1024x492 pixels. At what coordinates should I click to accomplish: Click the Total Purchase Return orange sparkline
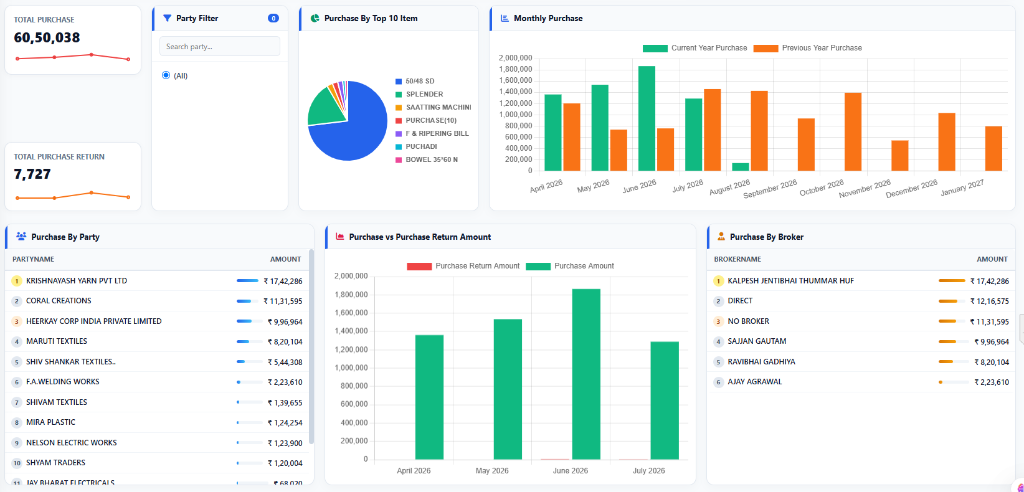coord(73,195)
